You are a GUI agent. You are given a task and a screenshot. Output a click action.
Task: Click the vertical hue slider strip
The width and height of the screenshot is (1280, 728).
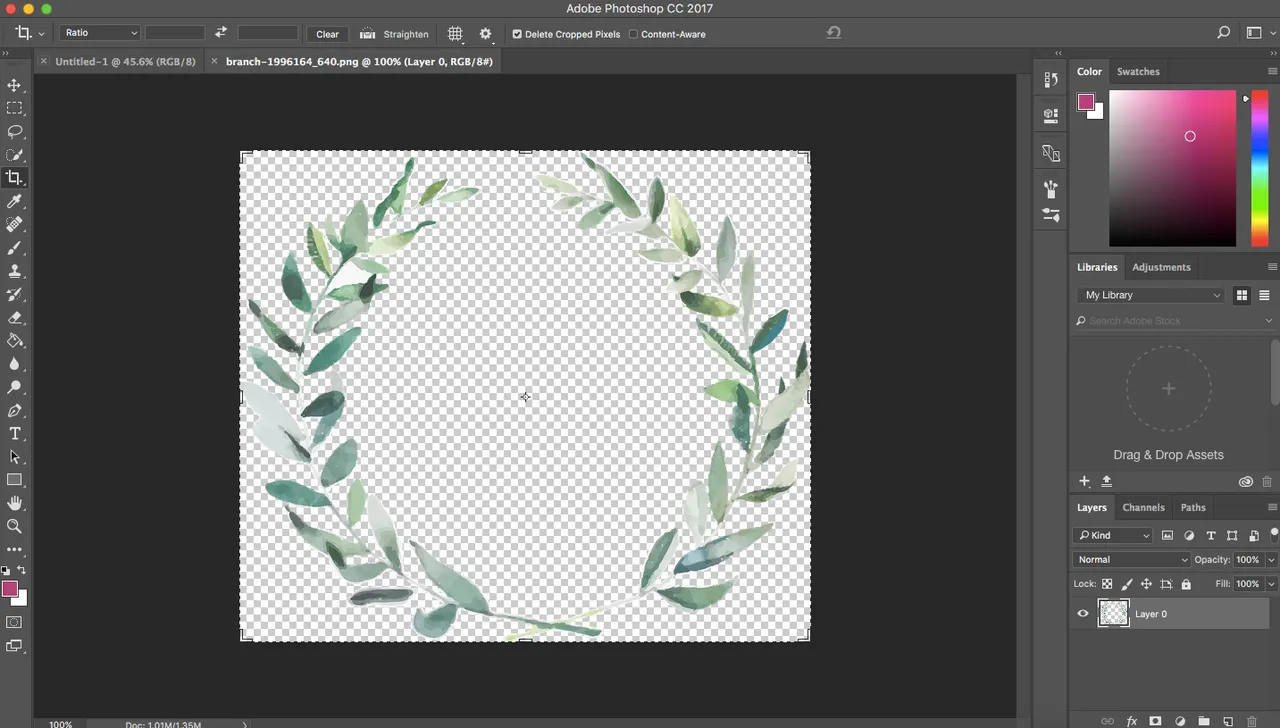pos(1258,168)
